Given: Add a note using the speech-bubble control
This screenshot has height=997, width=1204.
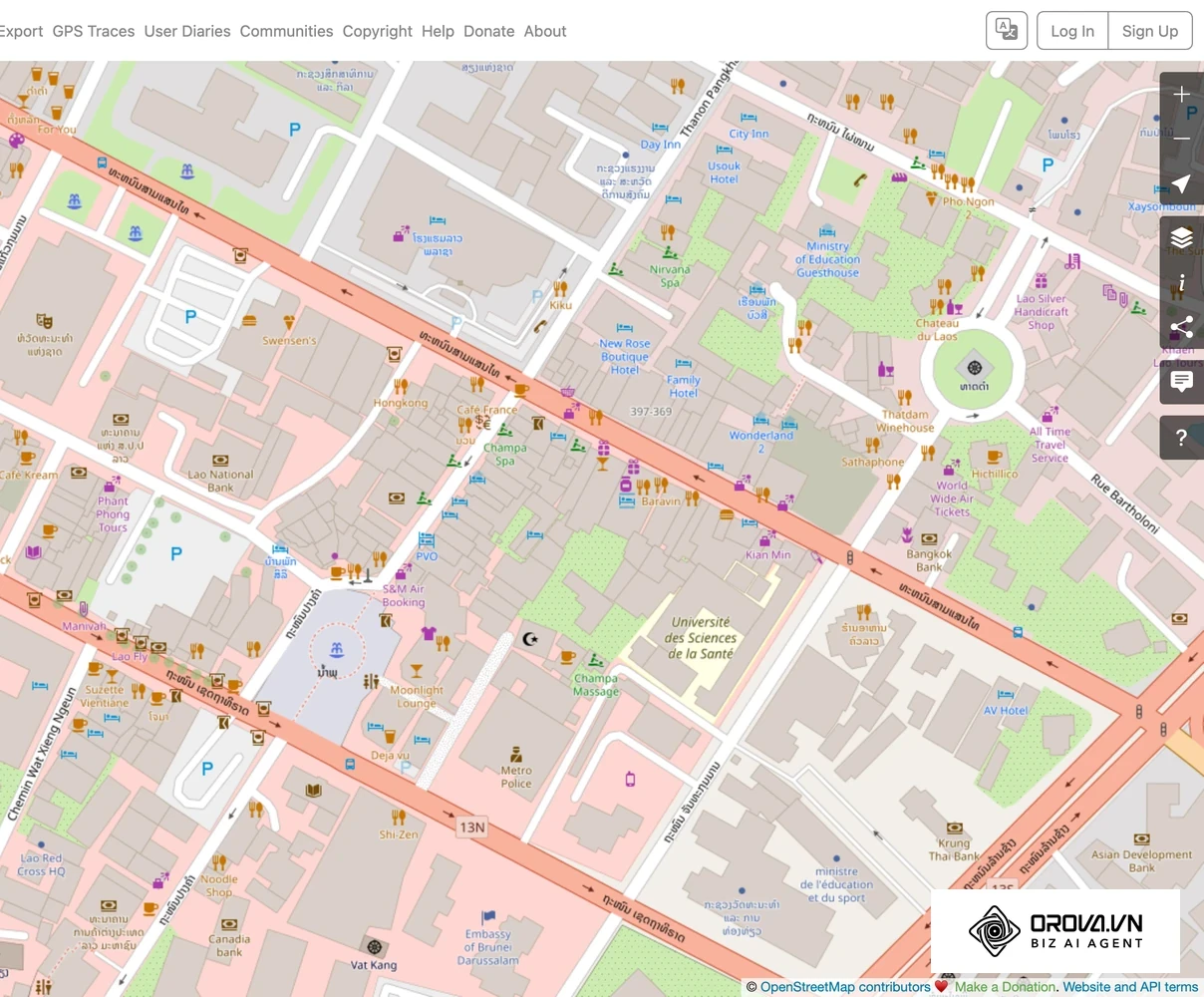Looking at the screenshot, I should [1182, 381].
